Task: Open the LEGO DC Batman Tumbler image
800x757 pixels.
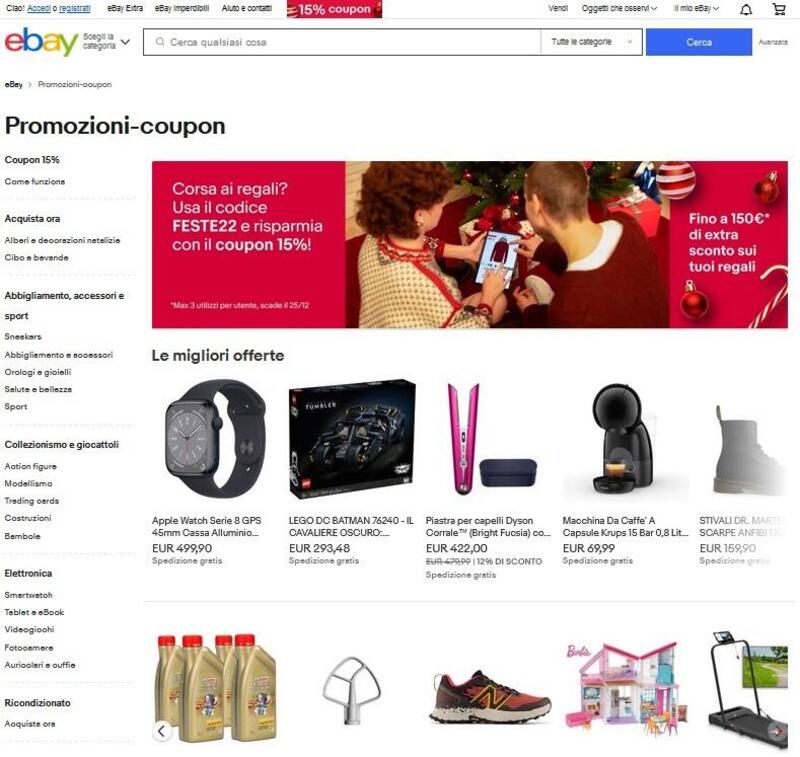Action: tap(352, 439)
